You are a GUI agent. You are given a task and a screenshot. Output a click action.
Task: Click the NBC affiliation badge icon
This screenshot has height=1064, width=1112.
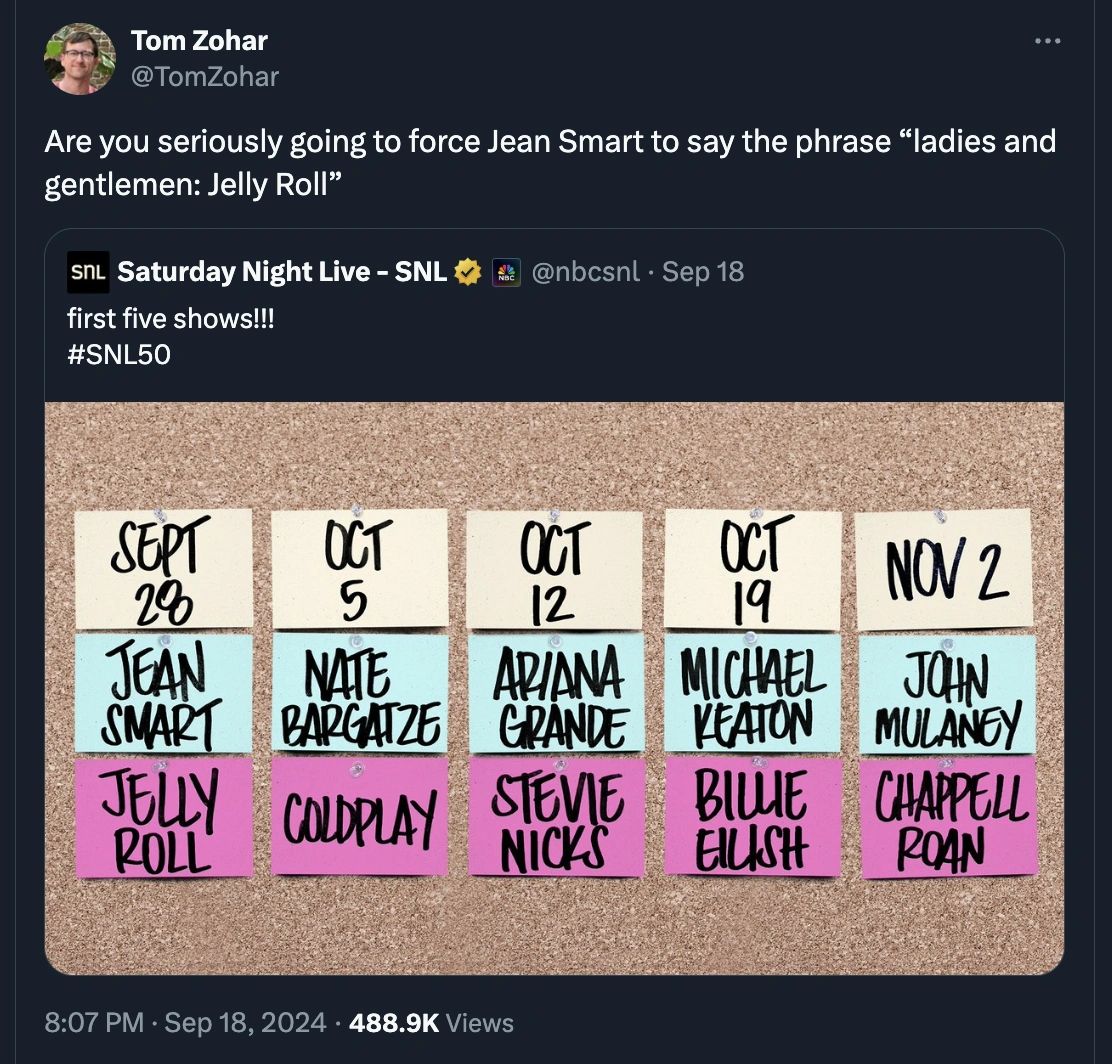click(508, 272)
